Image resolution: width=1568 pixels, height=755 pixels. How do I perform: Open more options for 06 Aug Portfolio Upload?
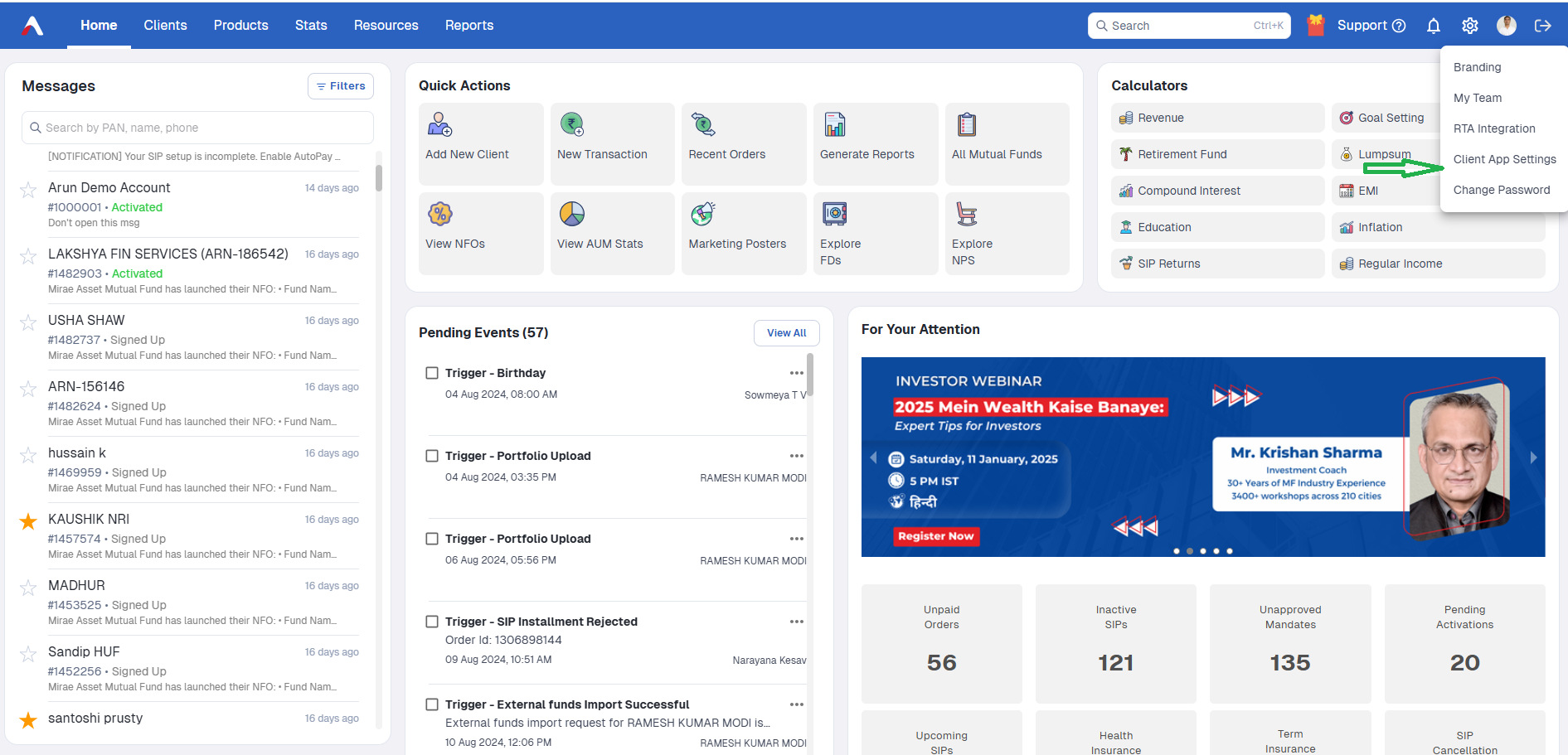pos(796,539)
